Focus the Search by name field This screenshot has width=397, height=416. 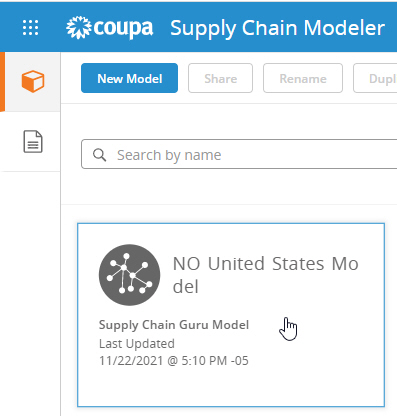point(239,154)
